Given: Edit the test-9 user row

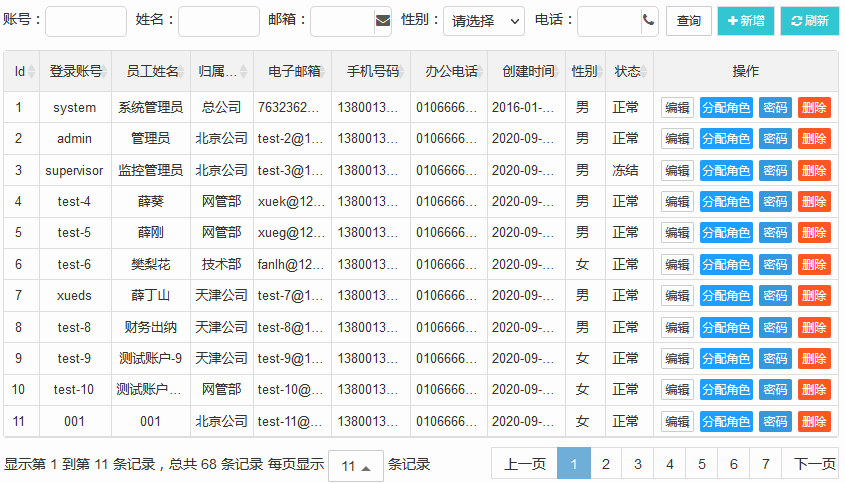Looking at the screenshot, I should coord(677,358).
